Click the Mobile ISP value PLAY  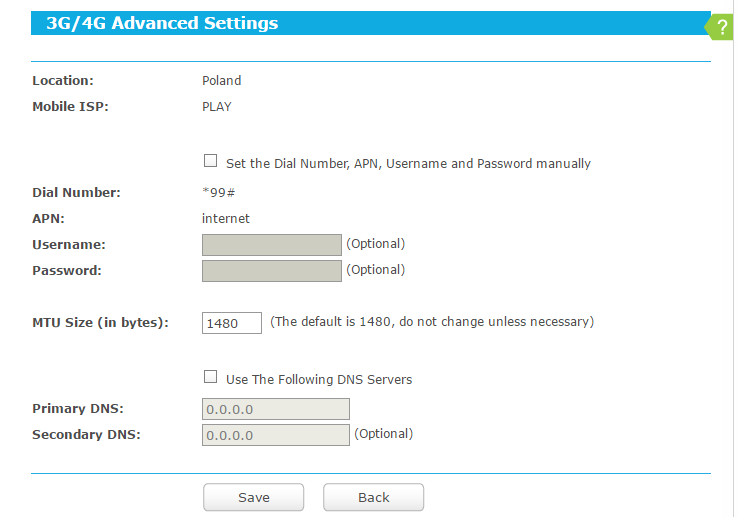click(216, 106)
